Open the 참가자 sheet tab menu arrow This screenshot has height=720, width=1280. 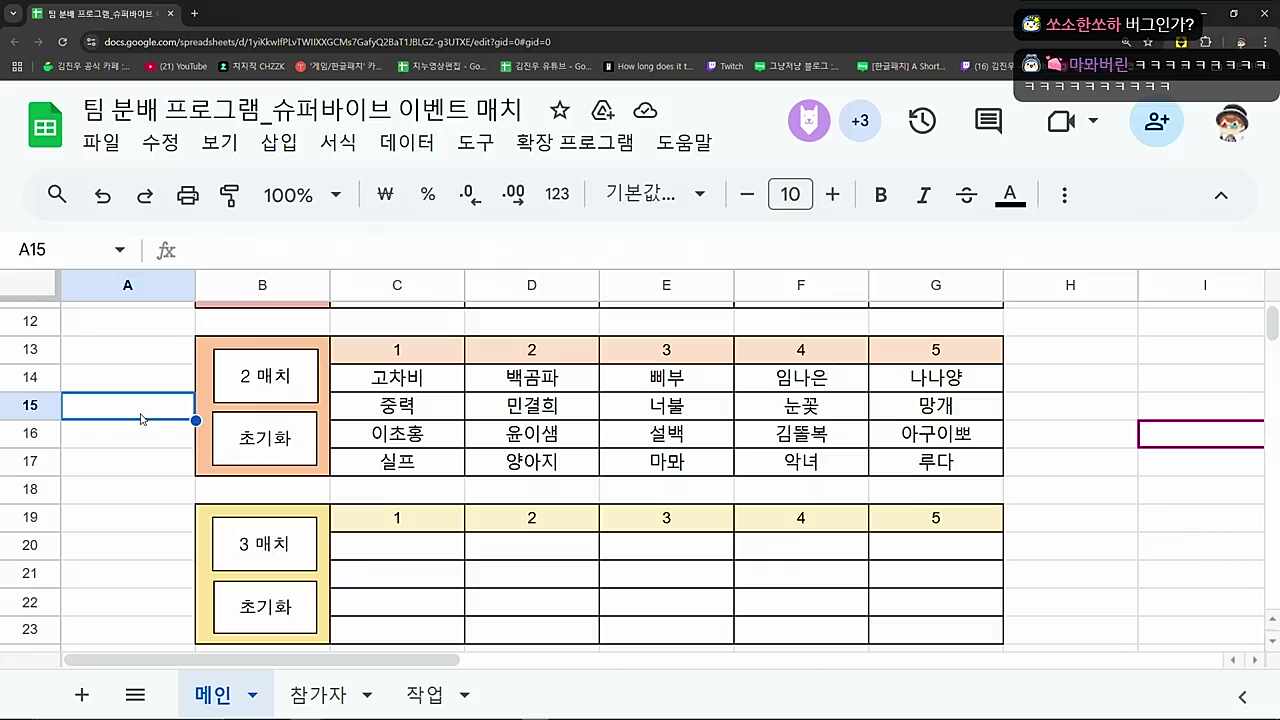click(x=367, y=695)
